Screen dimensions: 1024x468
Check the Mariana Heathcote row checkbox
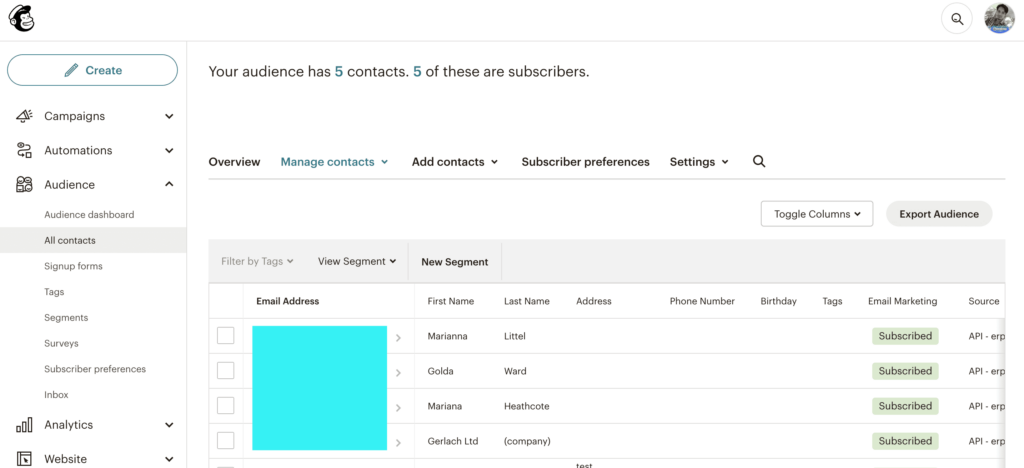[225, 405]
